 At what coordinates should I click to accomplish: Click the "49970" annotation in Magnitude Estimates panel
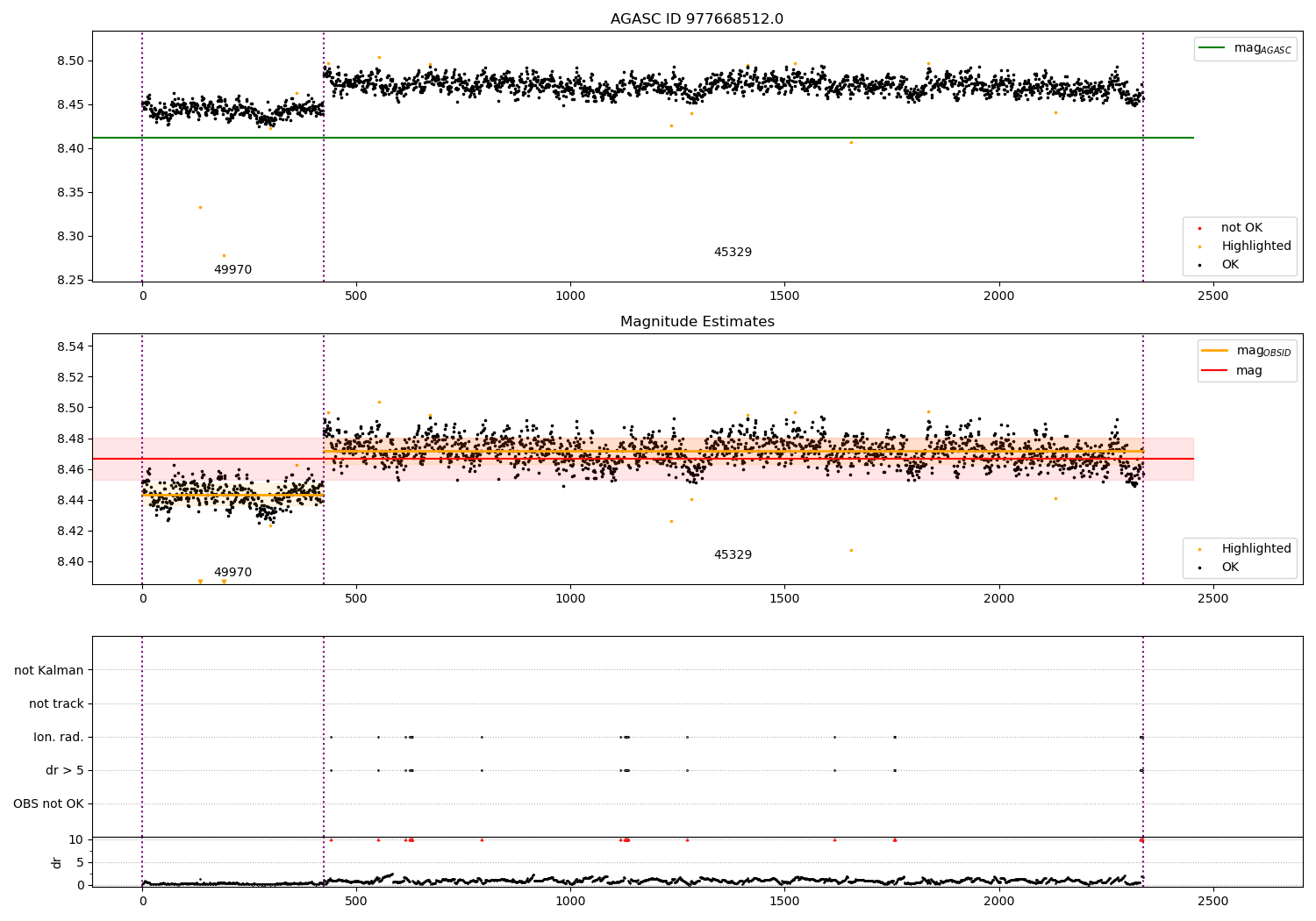pos(232,573)
